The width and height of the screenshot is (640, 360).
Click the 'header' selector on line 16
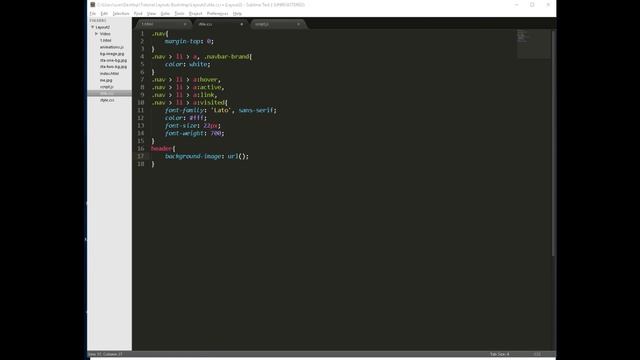161,149
